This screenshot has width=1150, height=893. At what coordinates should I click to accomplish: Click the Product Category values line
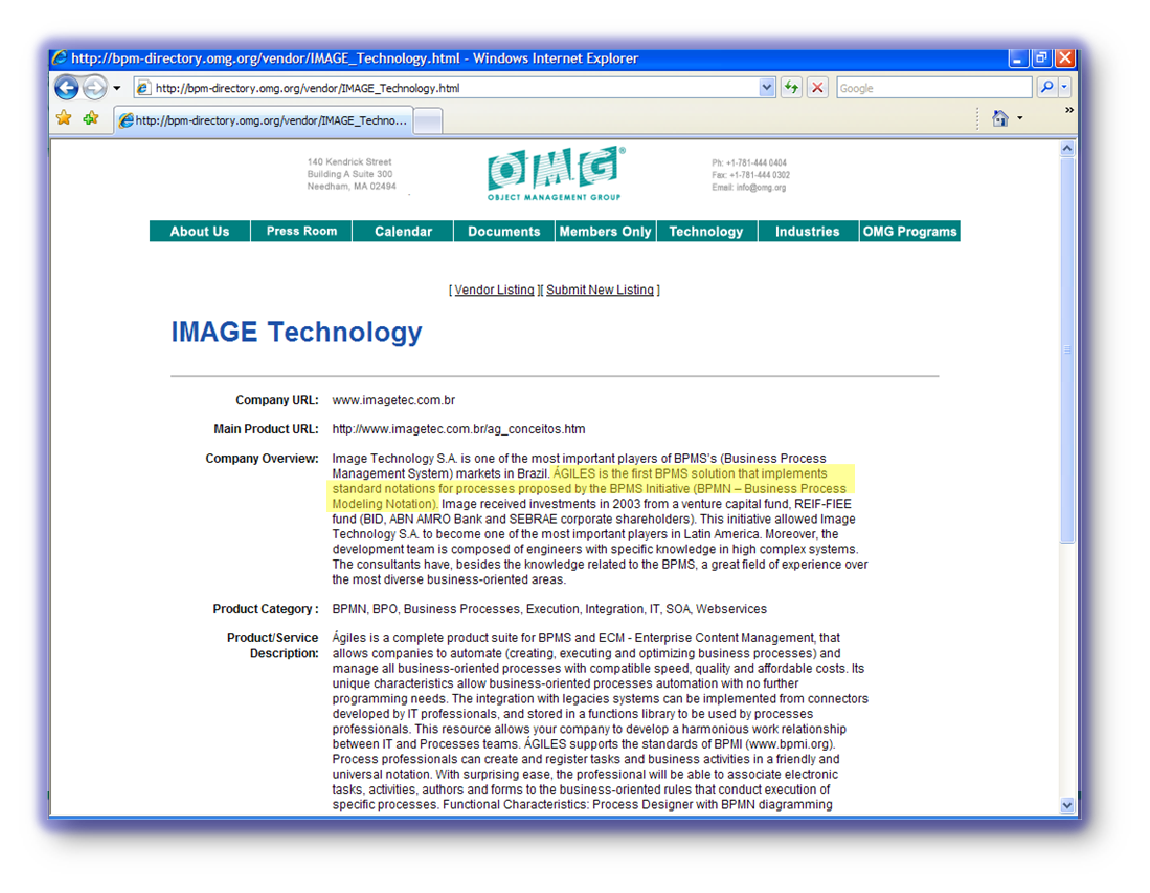point(549,609)
